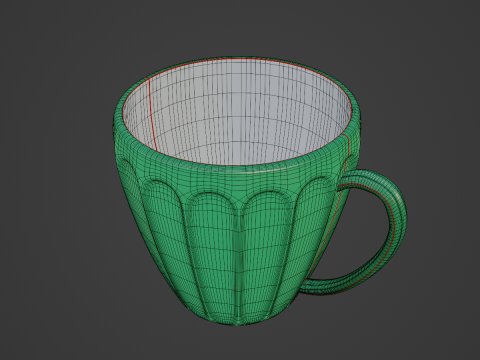Click the red seam line inside the cup

152,115
